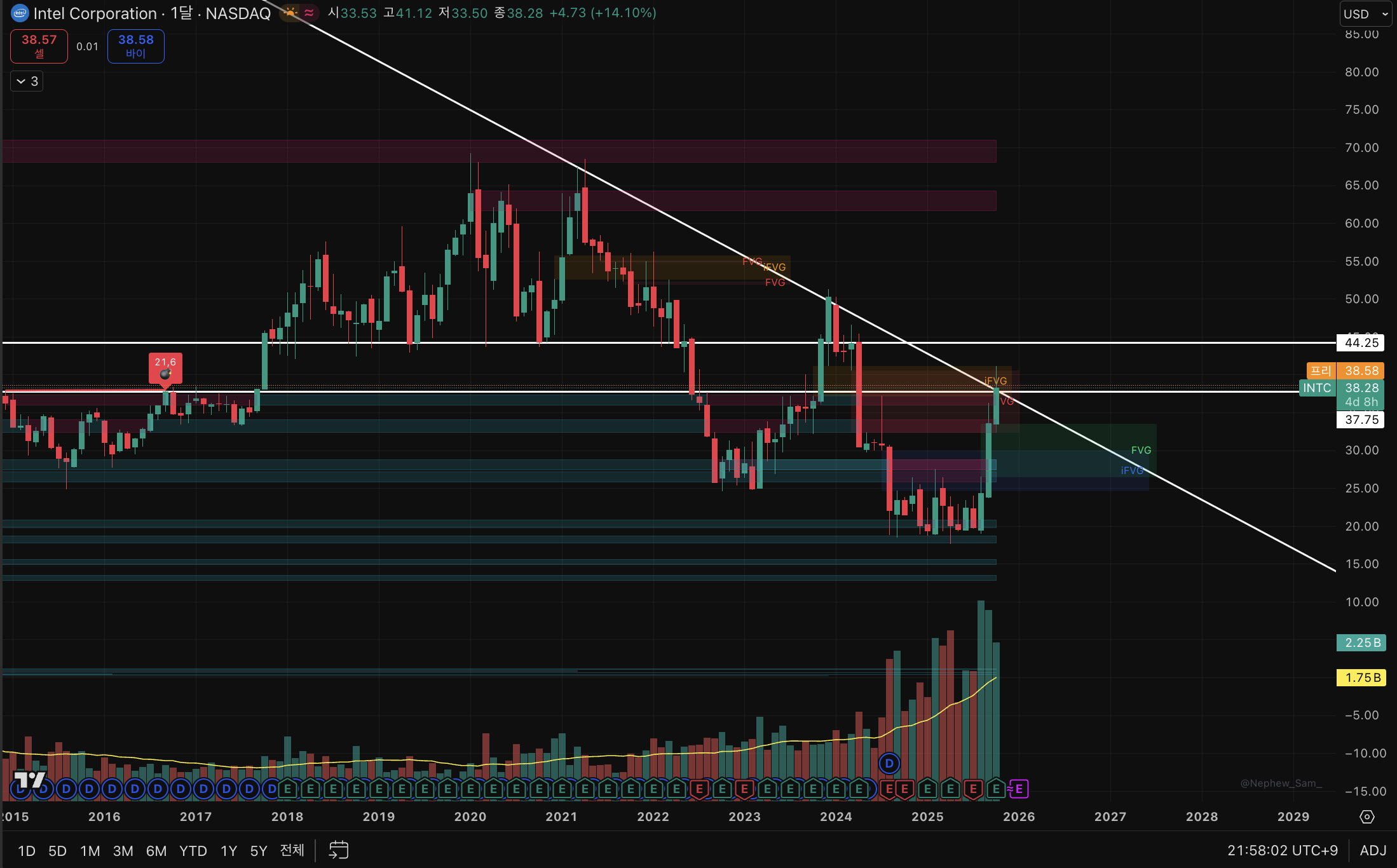Expand the collapsed indicators legend showing 3
The width and height of the screenshot is (1397, 868).
27,81
